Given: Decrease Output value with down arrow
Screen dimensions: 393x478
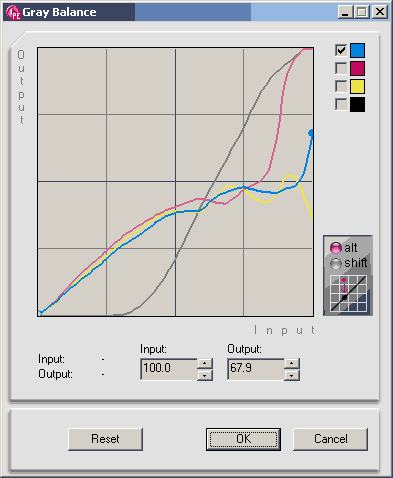Looking at the screenshot, I should [x=292, y=375].
